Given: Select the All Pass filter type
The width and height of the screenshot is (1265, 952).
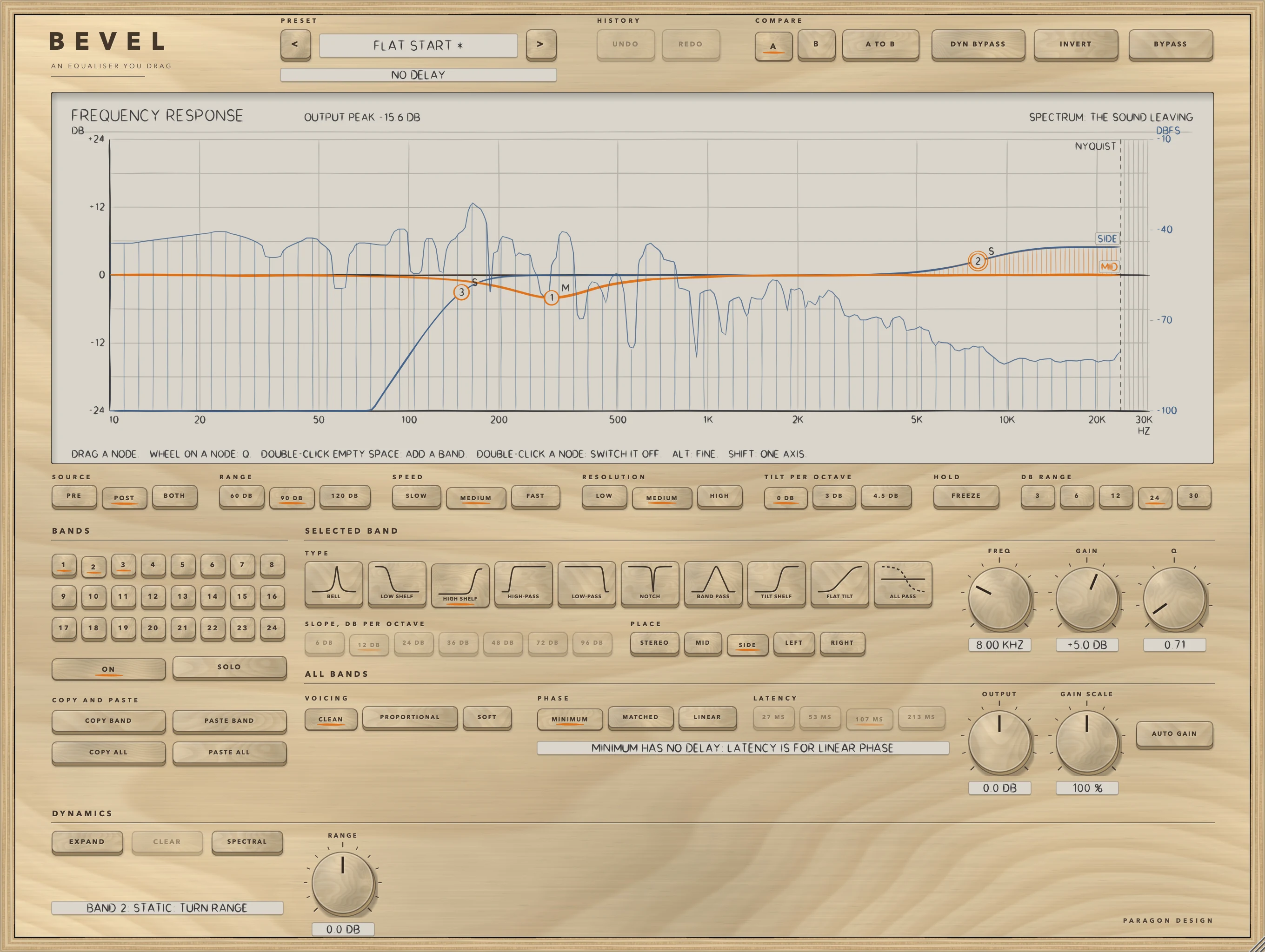Looking at the screenshot, I should pos(902,583).
